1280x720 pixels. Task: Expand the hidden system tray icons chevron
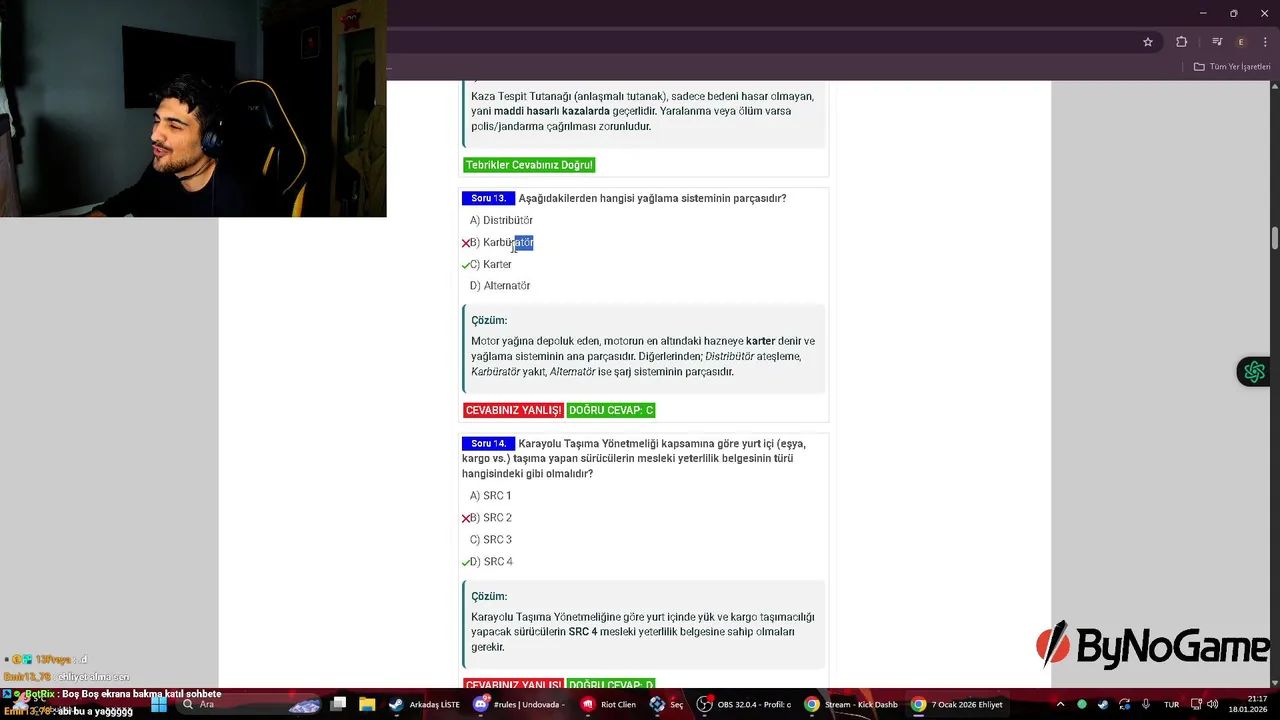point(1060,704)
